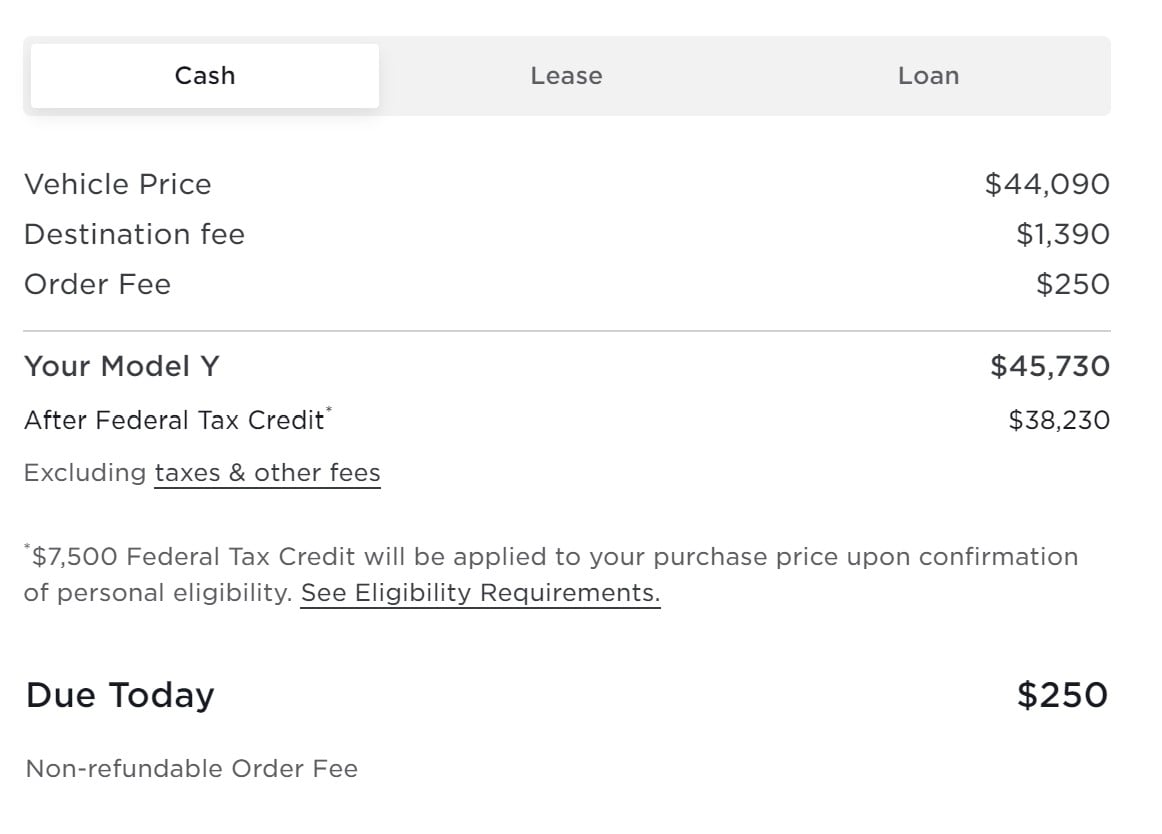Click the Order Fee line item
This screenshot has width=1162, height=834.
[96, 284]
